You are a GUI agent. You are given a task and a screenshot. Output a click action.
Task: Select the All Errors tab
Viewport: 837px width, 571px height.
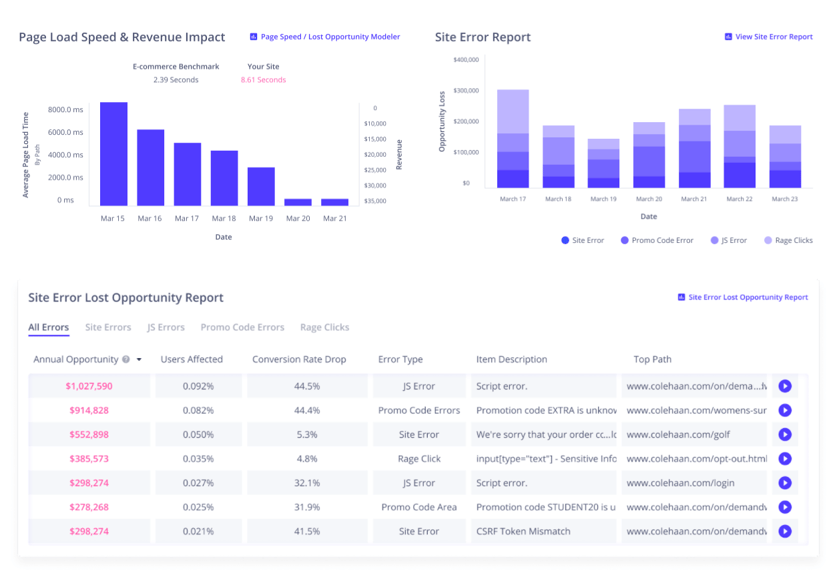[49, 327]
